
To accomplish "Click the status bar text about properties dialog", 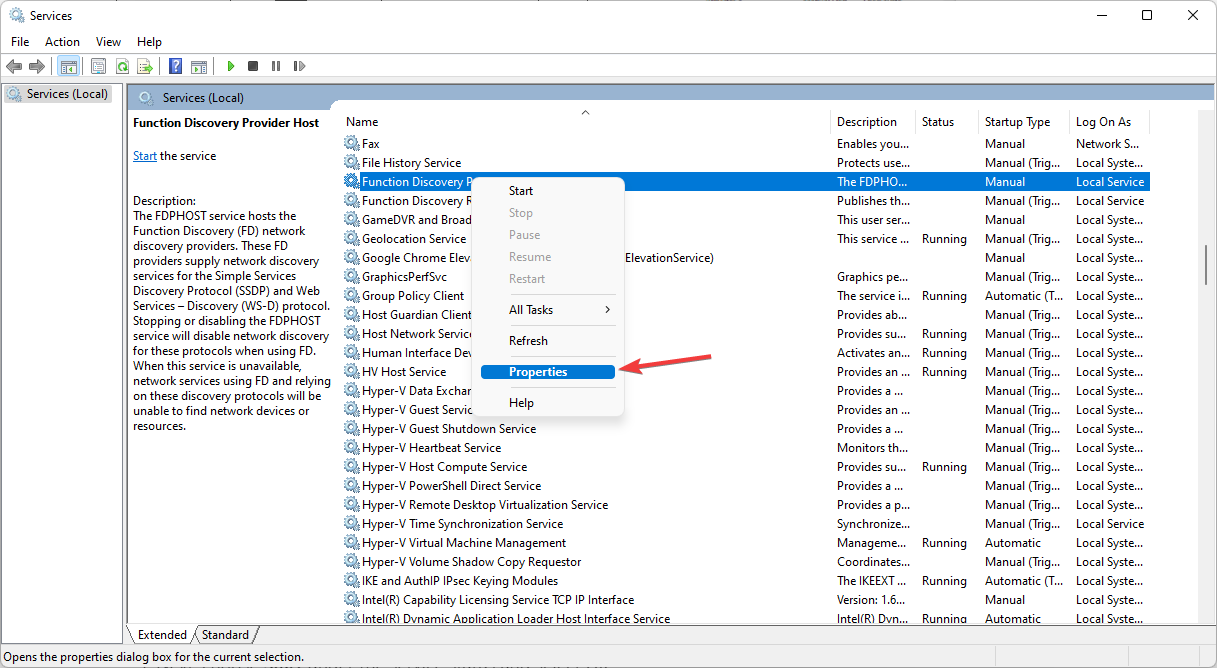I will 153,657.
